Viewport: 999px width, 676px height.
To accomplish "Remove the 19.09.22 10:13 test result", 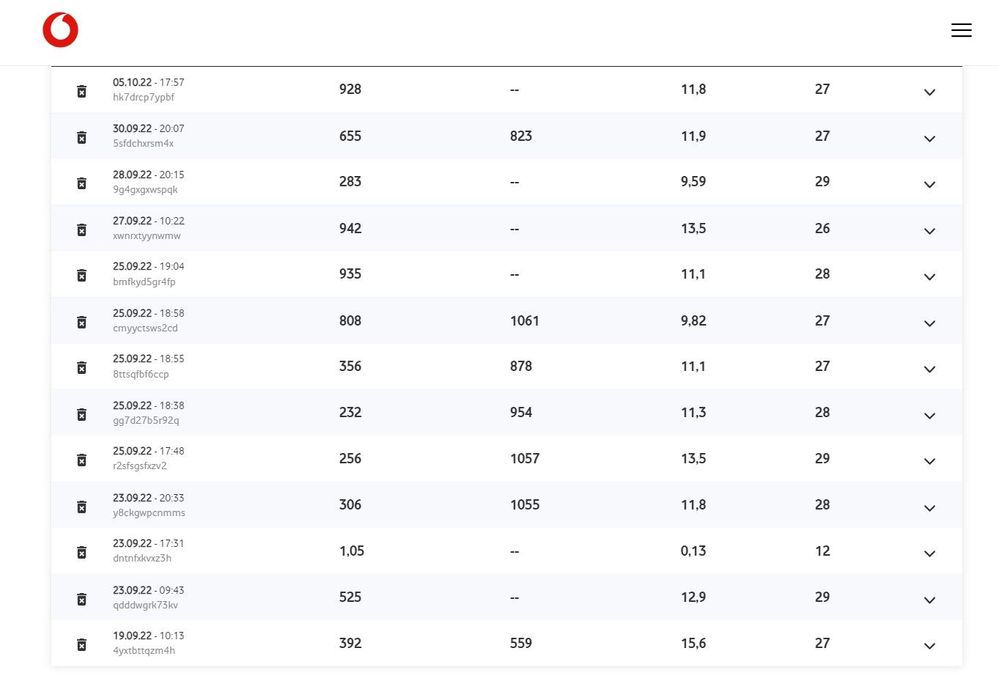I will click(x=82, y=644).
